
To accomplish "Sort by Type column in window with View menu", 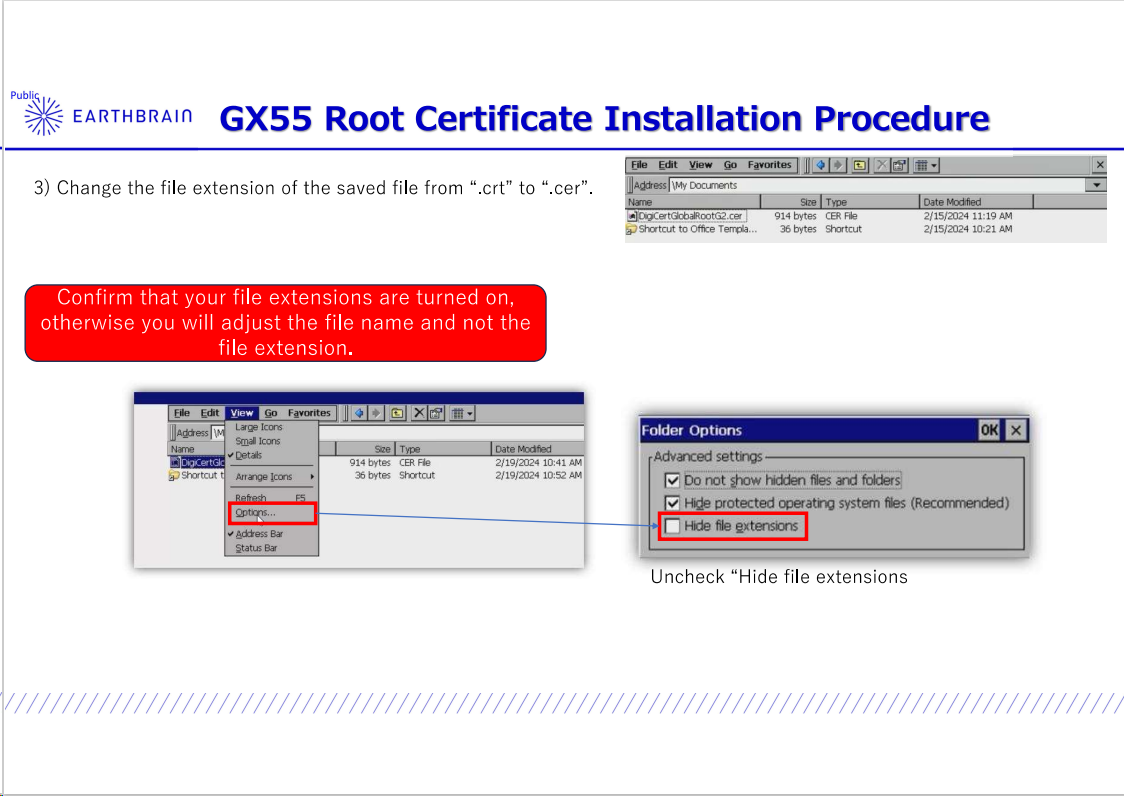I will 444,449.
